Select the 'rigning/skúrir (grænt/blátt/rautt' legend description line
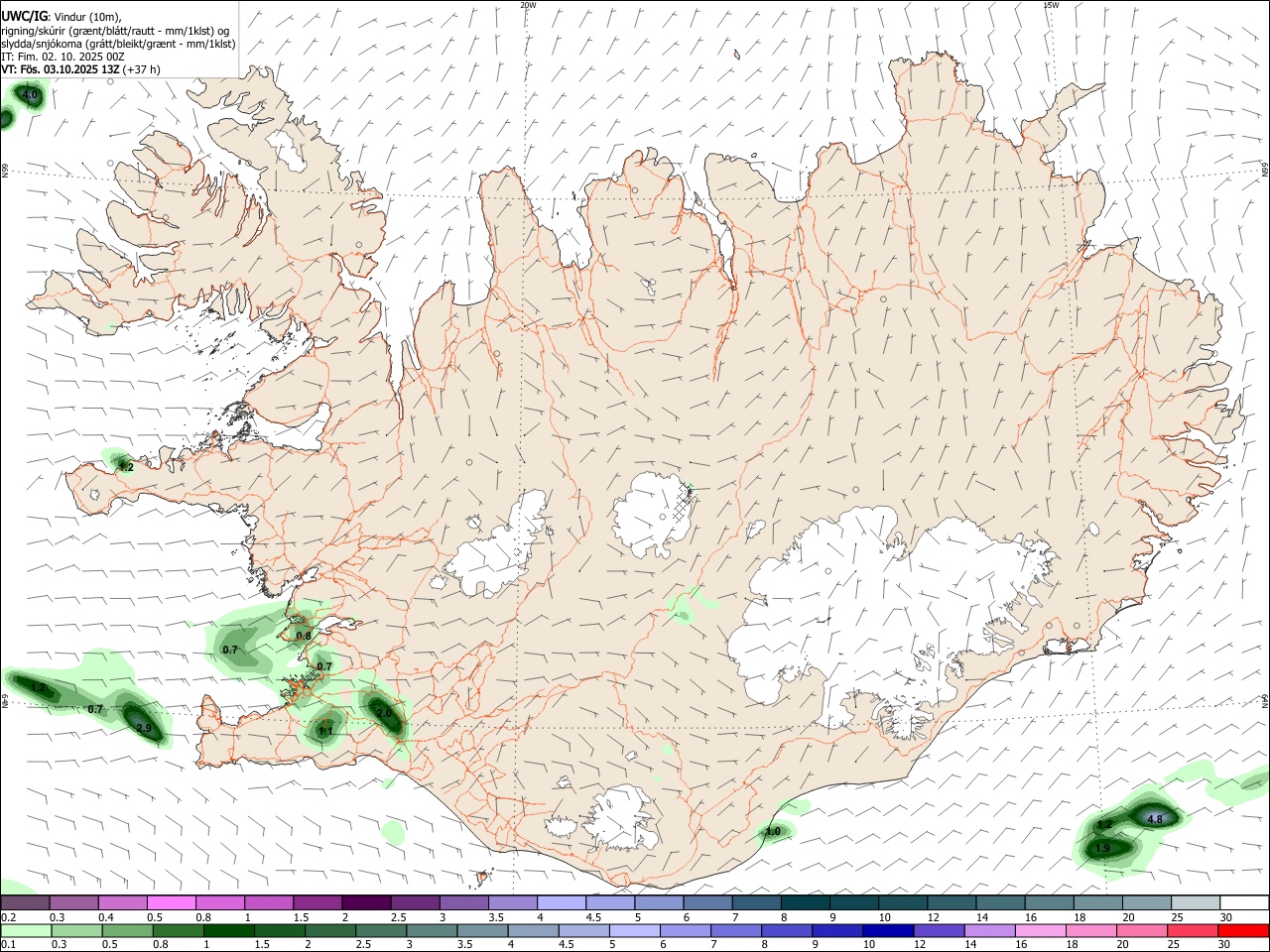Screen dimensions: 1270x952 [116, 31]
